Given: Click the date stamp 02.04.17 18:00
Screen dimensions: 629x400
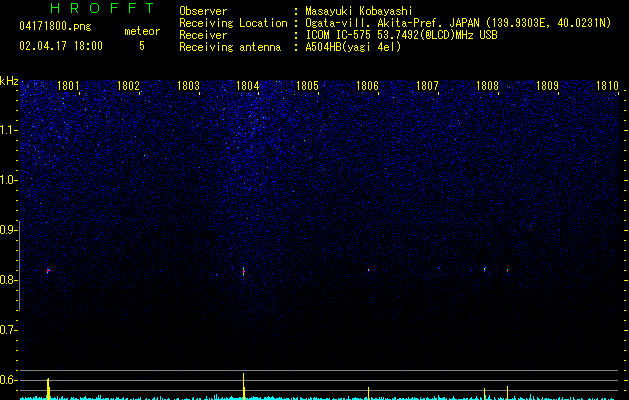Looking at the screenshot, I should point(61,46).
